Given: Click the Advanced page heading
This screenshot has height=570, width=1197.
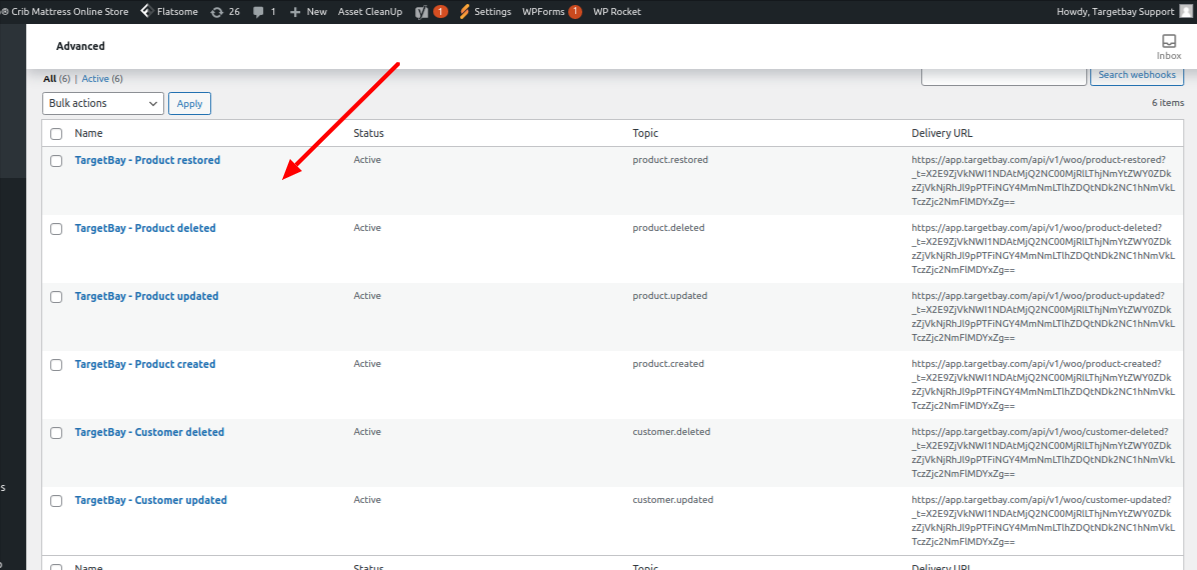Looking at the screenshot, I should pos(80,47).
